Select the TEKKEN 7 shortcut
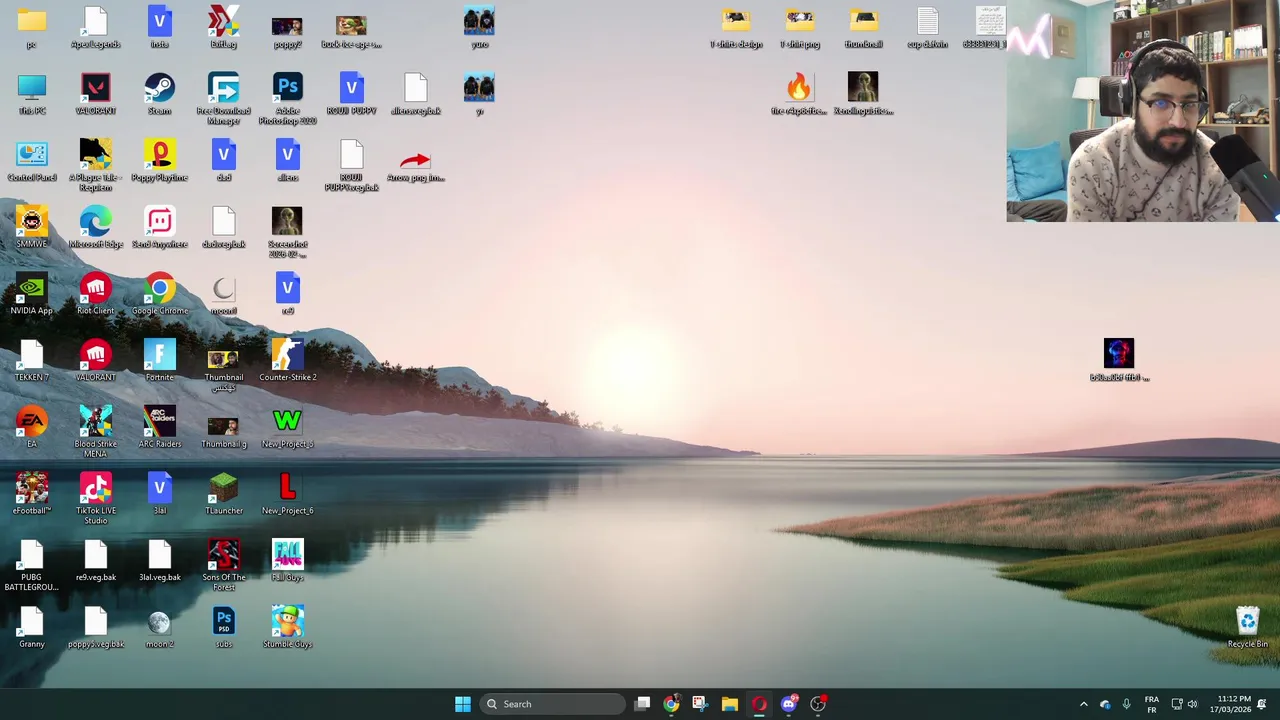 (31, 362)
